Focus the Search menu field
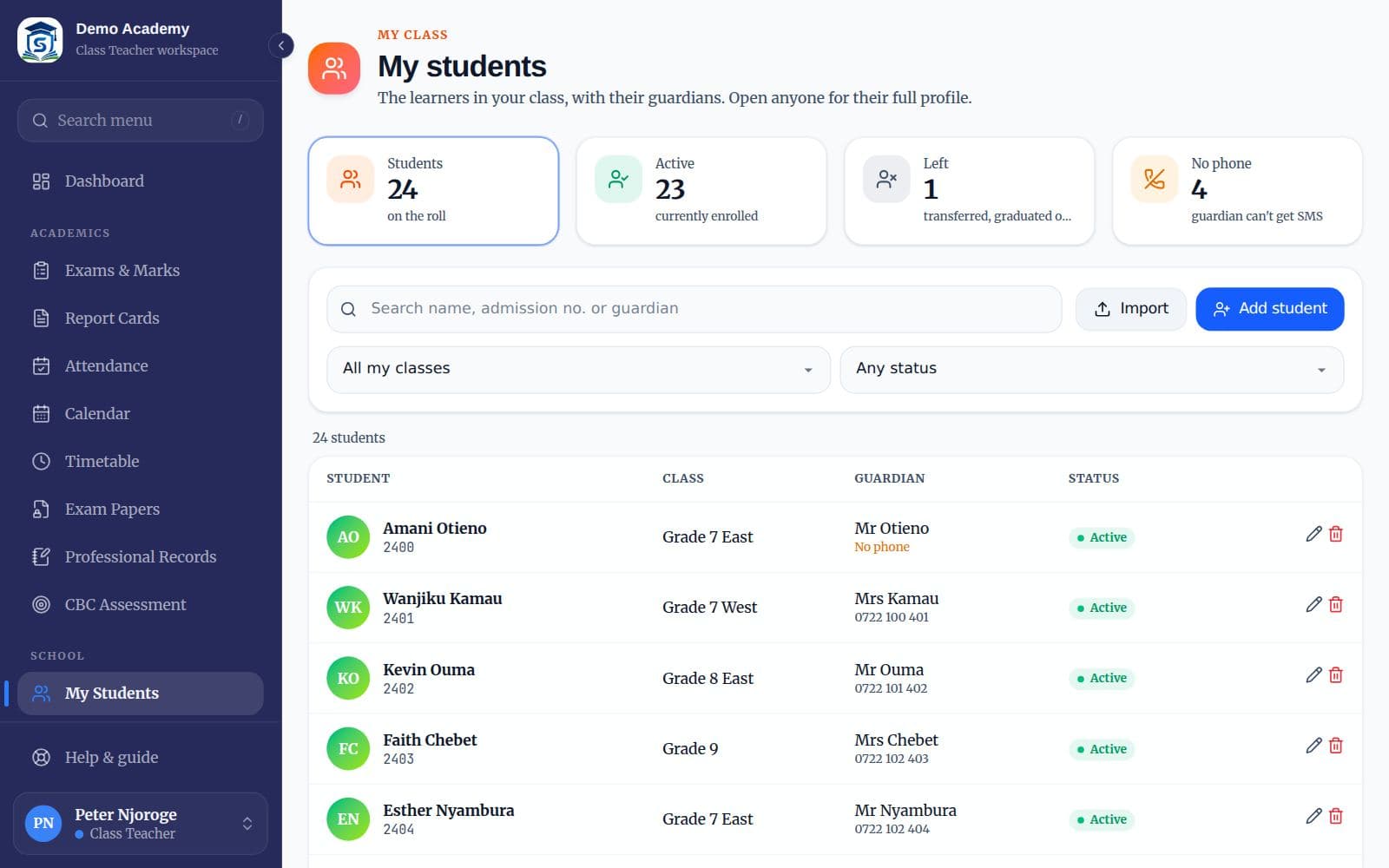 point(141,120)
